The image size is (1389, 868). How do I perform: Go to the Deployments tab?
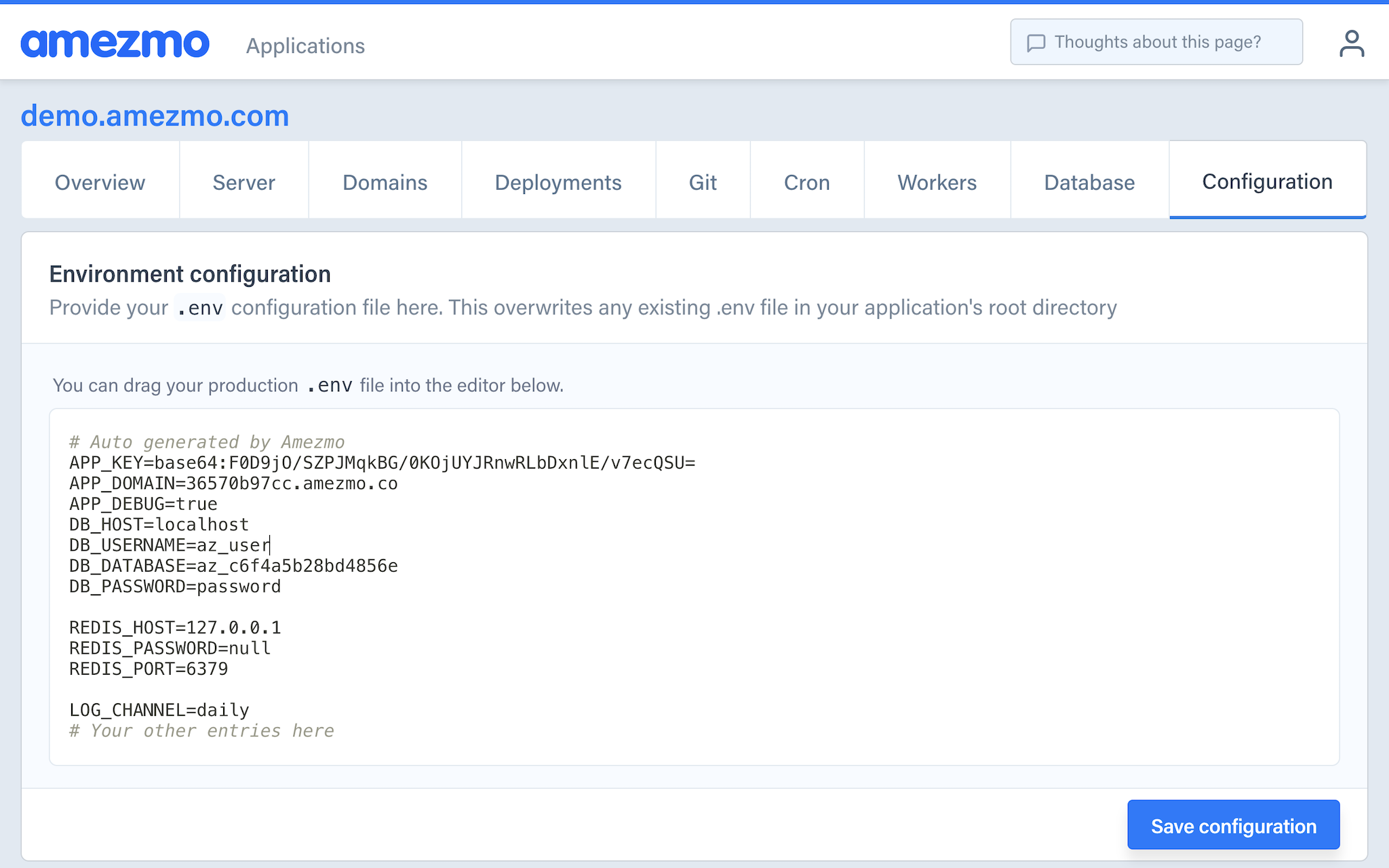pos(557,182)
